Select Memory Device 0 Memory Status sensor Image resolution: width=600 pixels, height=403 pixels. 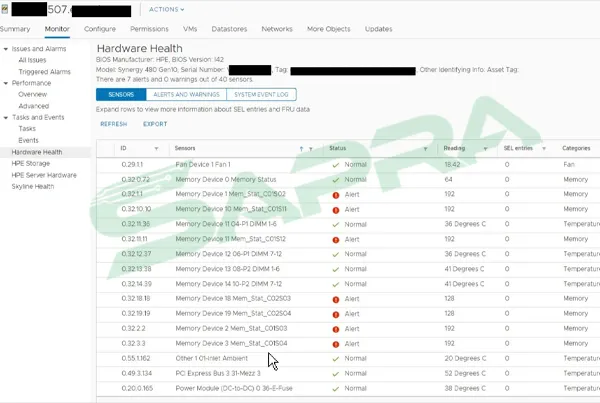click(226, 179)
